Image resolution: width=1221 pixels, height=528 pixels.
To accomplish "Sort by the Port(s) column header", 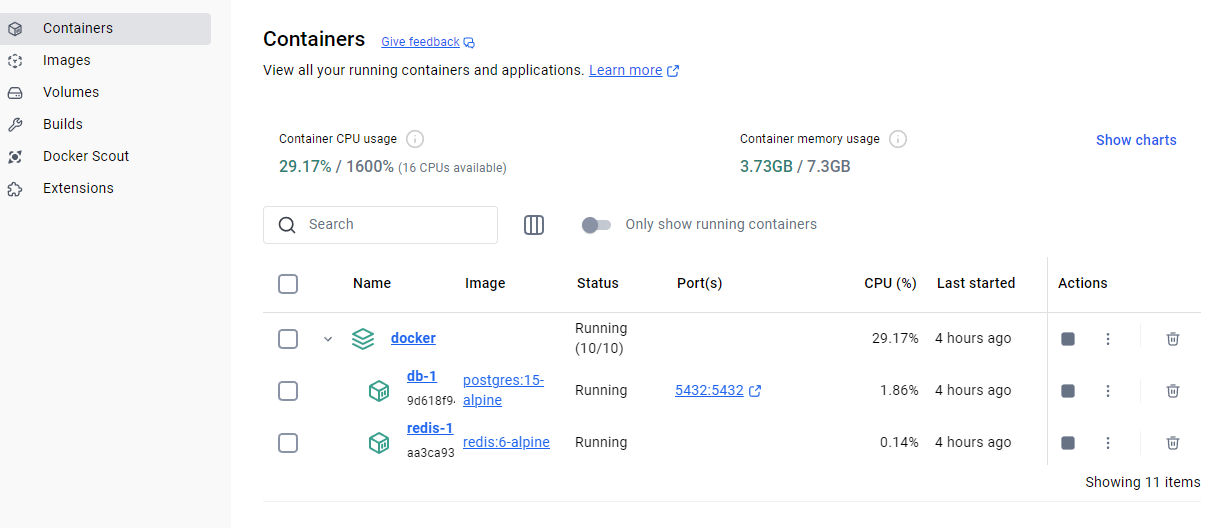I will [x=699, y=283].
